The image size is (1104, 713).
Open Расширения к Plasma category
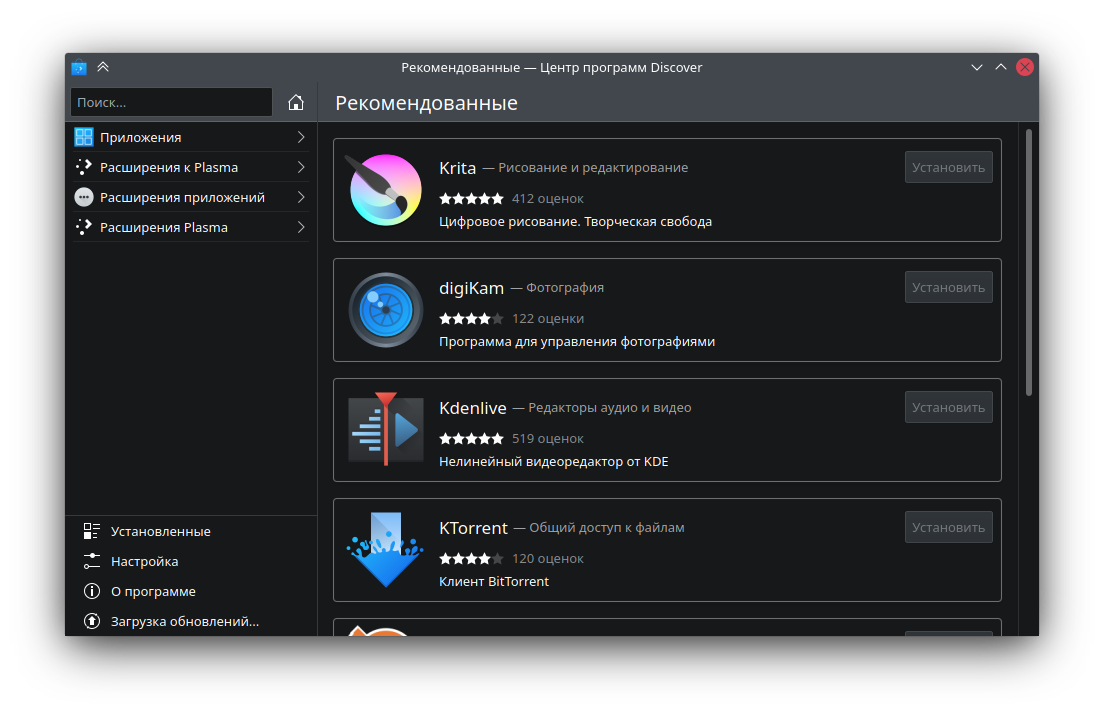(x=191, y=168)
